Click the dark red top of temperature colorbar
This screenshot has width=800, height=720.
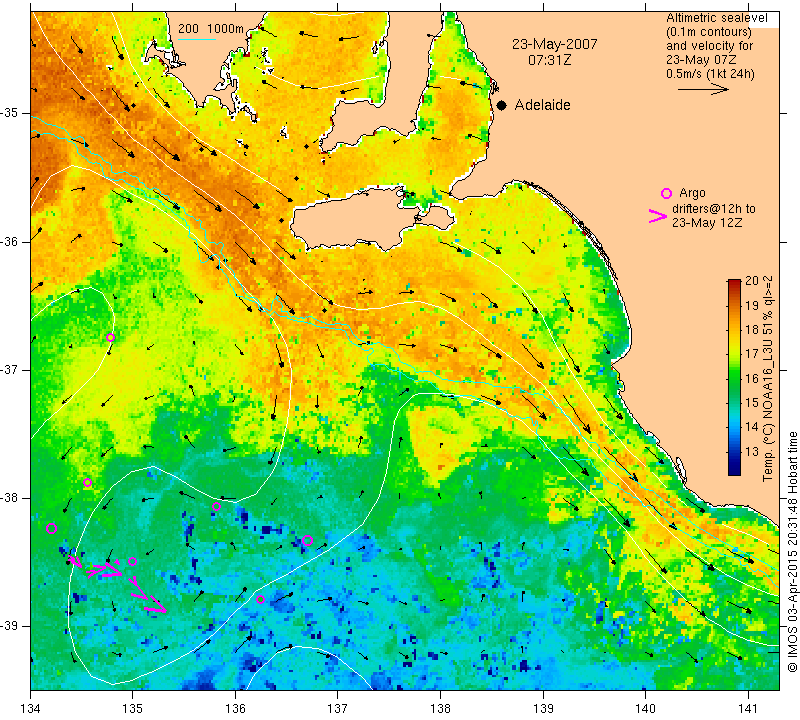[x=734, y=283]
